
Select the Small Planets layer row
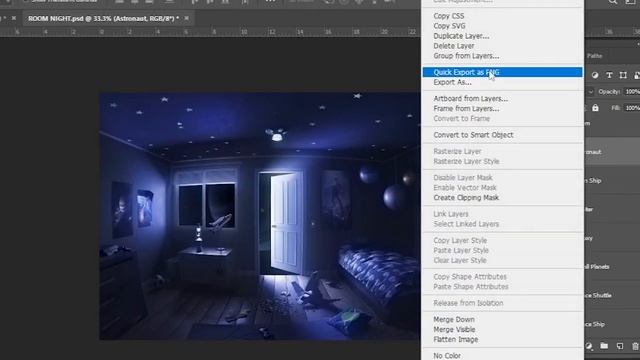[612, 267]
